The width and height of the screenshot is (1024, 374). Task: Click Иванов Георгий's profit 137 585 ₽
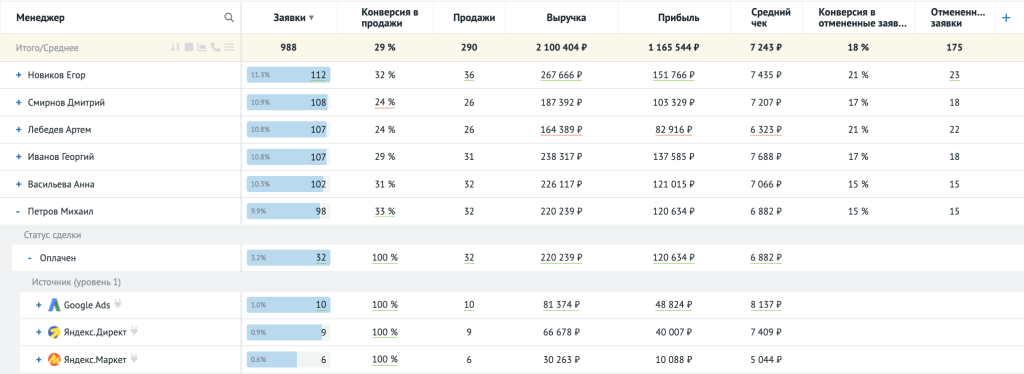pyautogui.click(x=674, y=157)
